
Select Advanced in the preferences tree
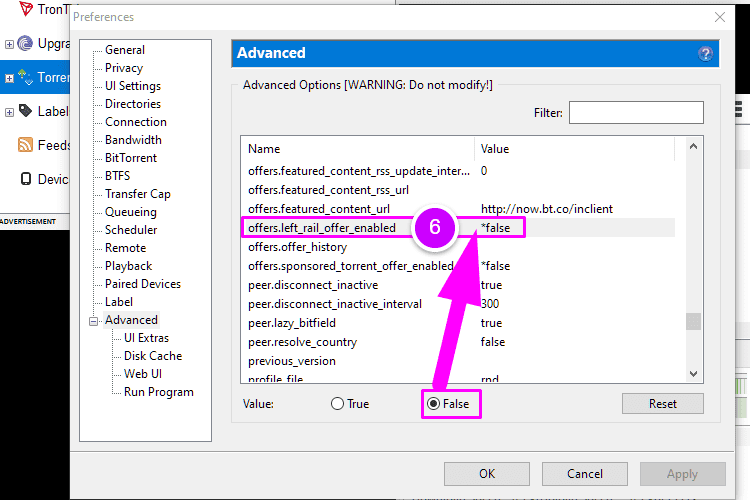click(x=131, y=320)
